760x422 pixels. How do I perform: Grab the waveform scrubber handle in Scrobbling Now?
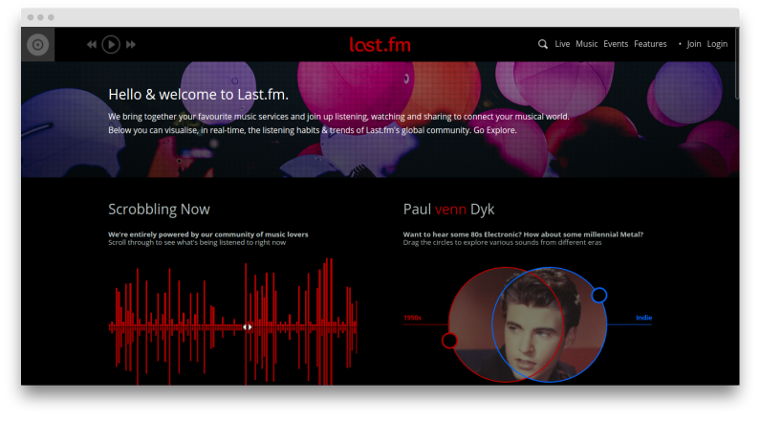tap(247, 327)
